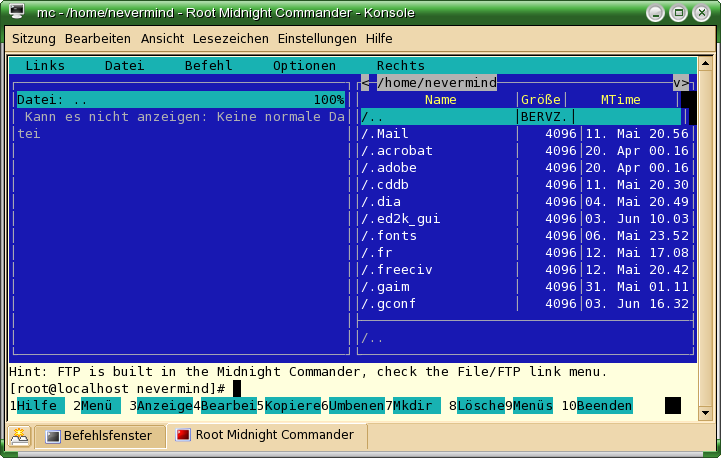
Task: Click the Datei: .. viewer header
Action: tap(181, 100)
